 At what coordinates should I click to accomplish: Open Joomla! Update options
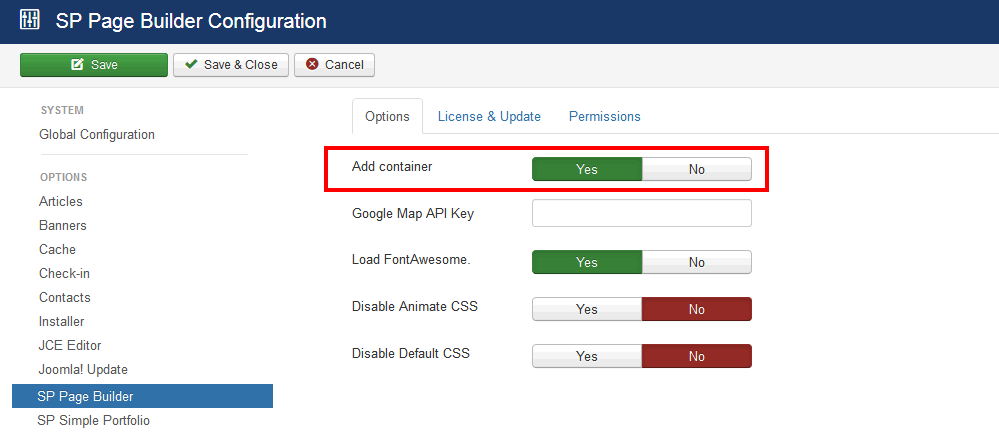(x=83, y=369)
